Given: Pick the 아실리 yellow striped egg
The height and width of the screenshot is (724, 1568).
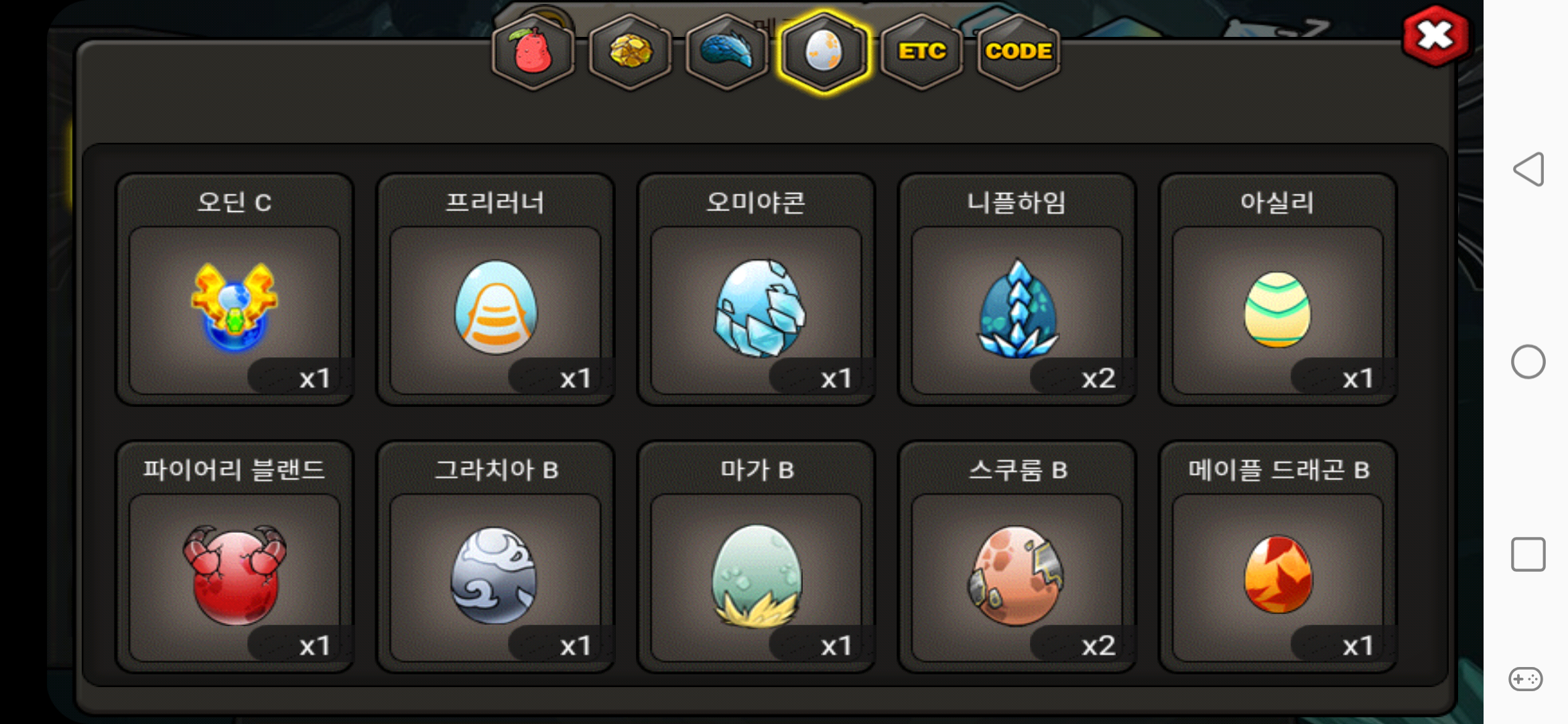Looking at the screenshot, I should tap(1277, 290).
